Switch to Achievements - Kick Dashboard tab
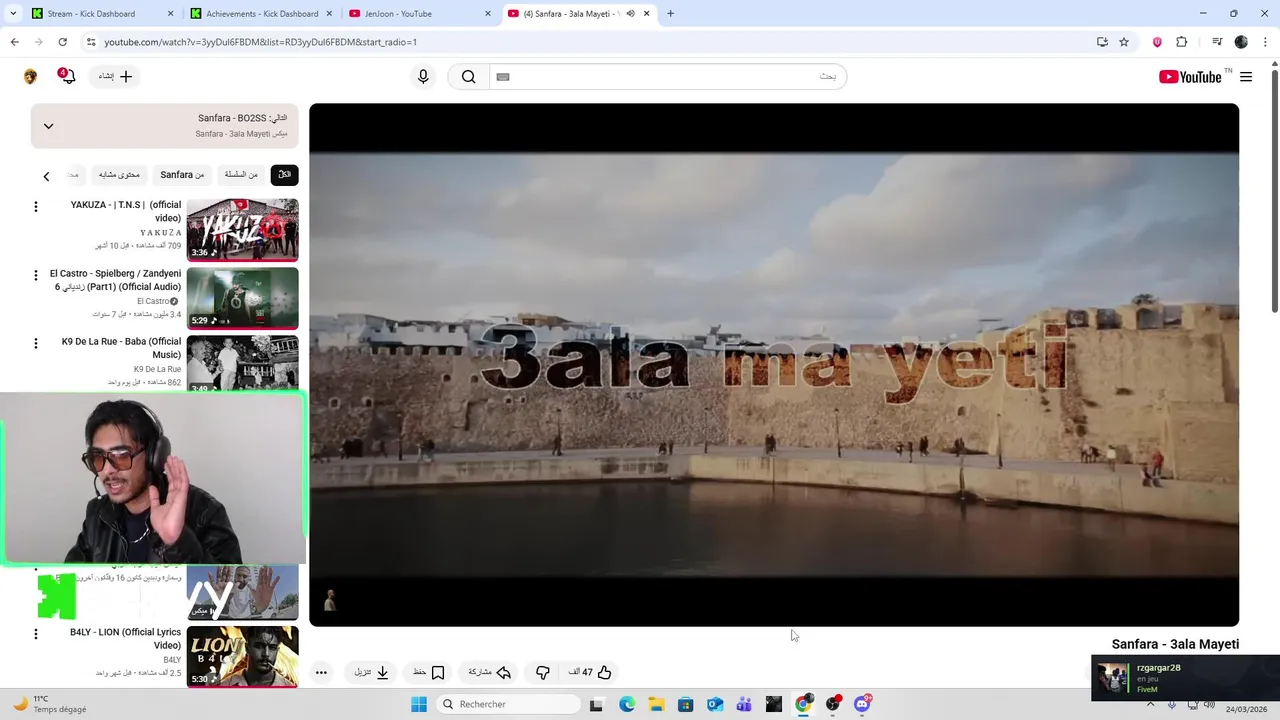Viewport: 1280px width, 720px height. 262,14
